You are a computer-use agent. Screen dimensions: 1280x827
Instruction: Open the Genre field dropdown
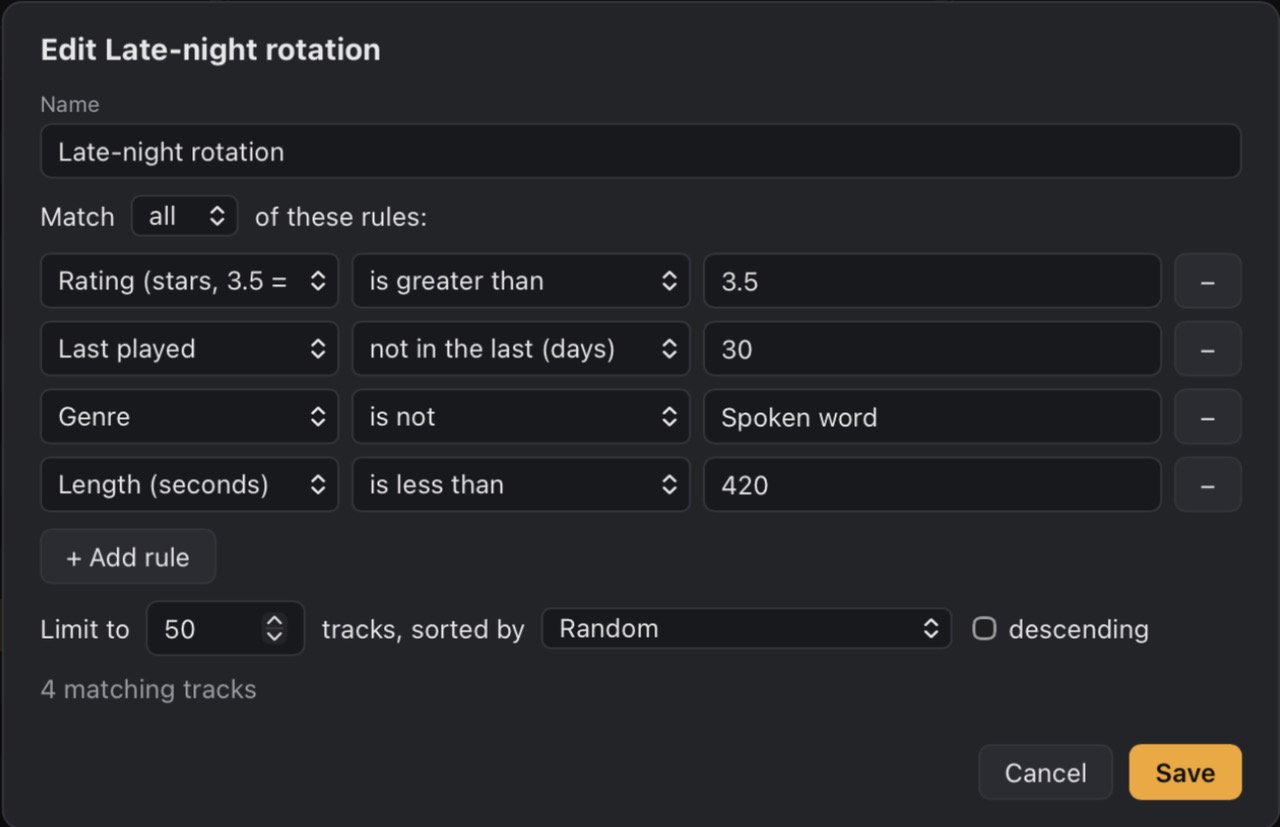[190, 417]
